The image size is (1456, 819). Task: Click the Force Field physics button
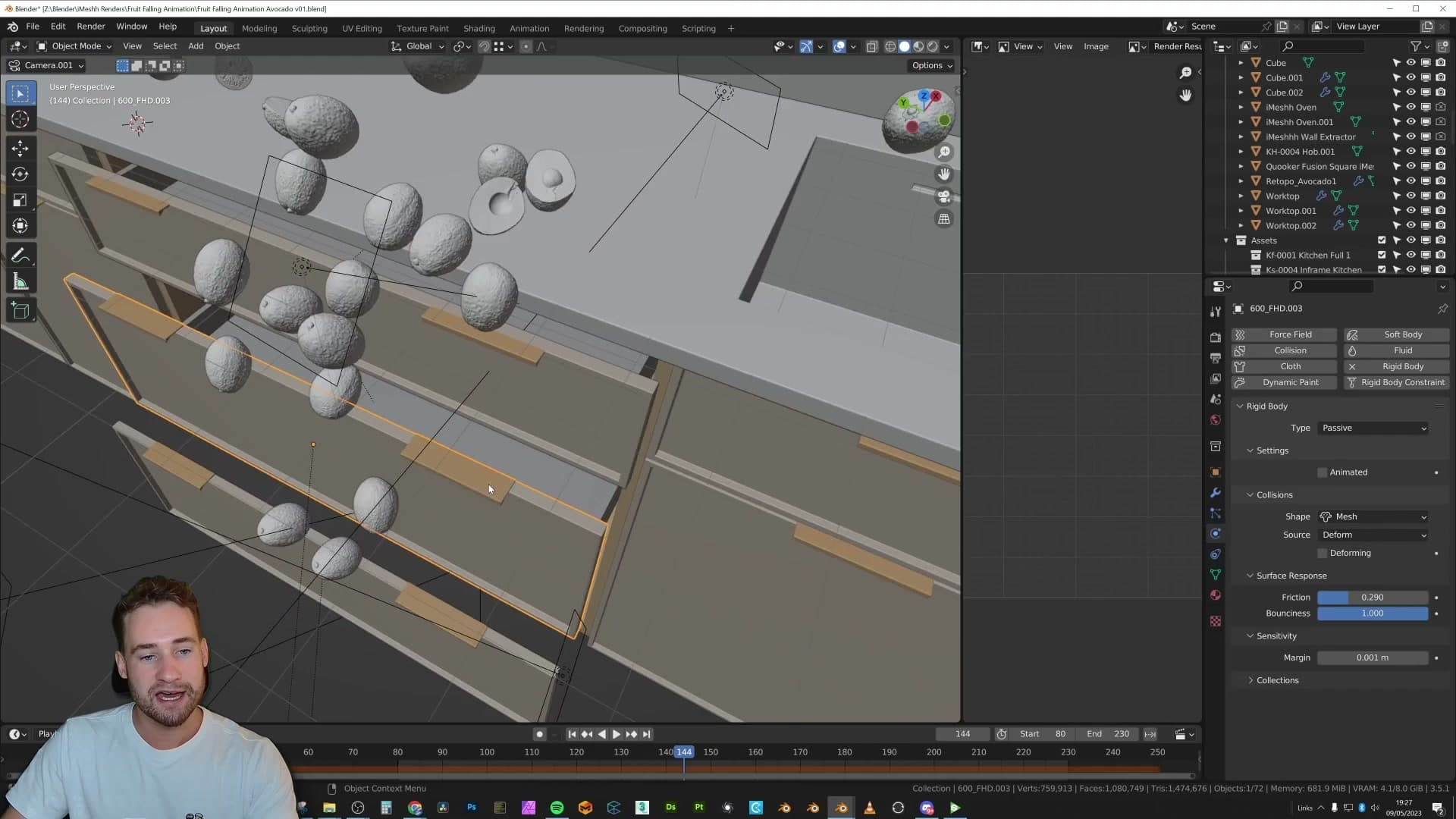click(x=1284, y=335)
